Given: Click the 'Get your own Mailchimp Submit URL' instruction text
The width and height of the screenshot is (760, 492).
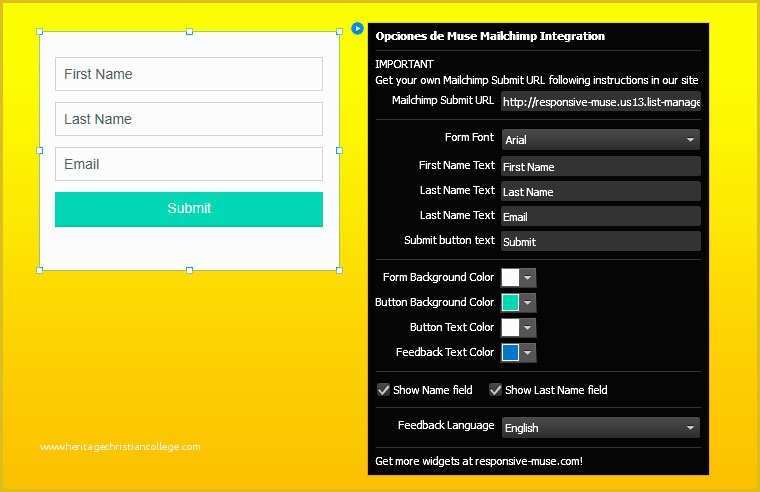Looking at the screenshot, I should coord(537,80).
